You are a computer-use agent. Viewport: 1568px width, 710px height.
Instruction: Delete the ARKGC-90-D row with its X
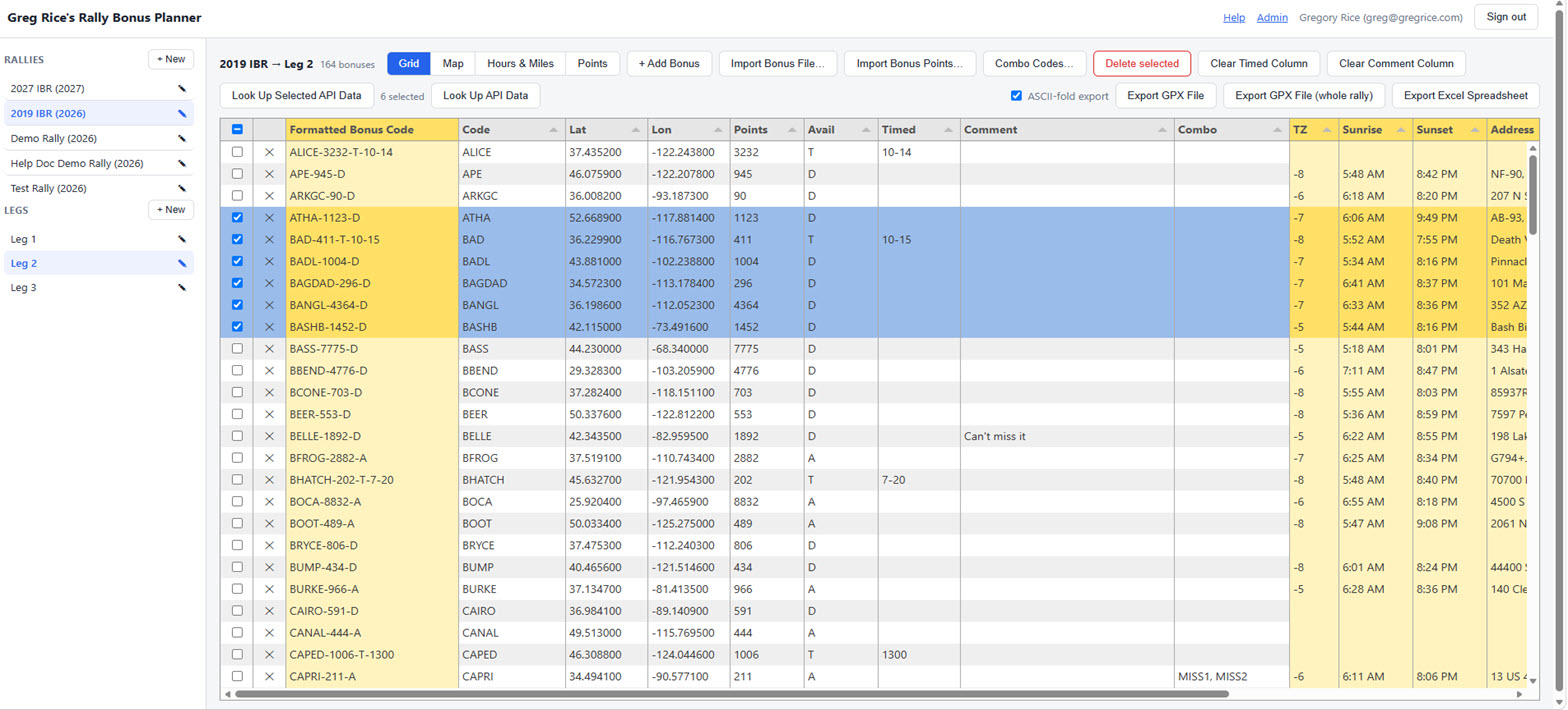pyautogui.click(x=269, y=196)
